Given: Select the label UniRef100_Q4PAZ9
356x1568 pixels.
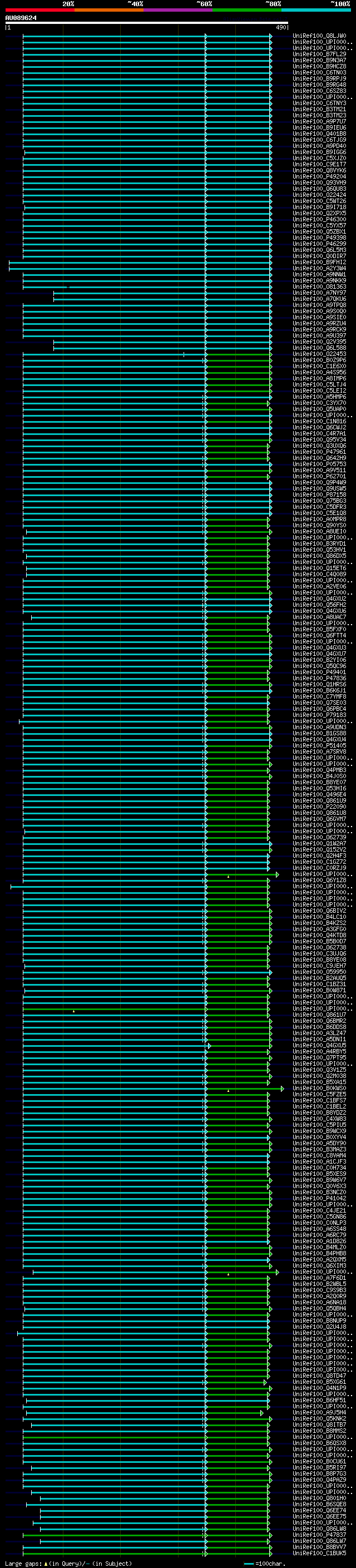Looking at the screenshot, I should pos(319,1480).
